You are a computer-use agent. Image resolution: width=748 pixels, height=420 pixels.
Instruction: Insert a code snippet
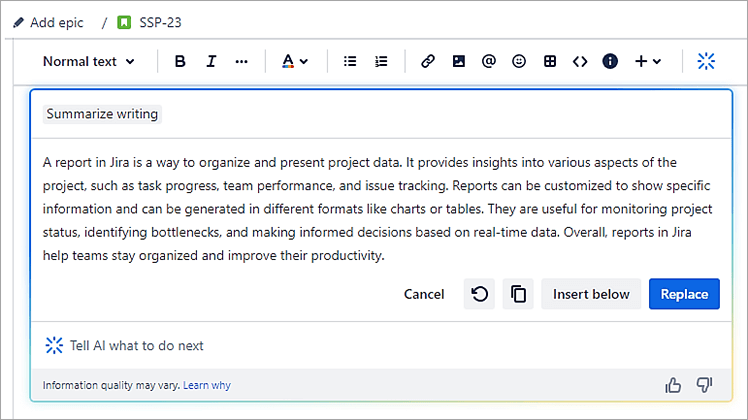pos(580,61)
